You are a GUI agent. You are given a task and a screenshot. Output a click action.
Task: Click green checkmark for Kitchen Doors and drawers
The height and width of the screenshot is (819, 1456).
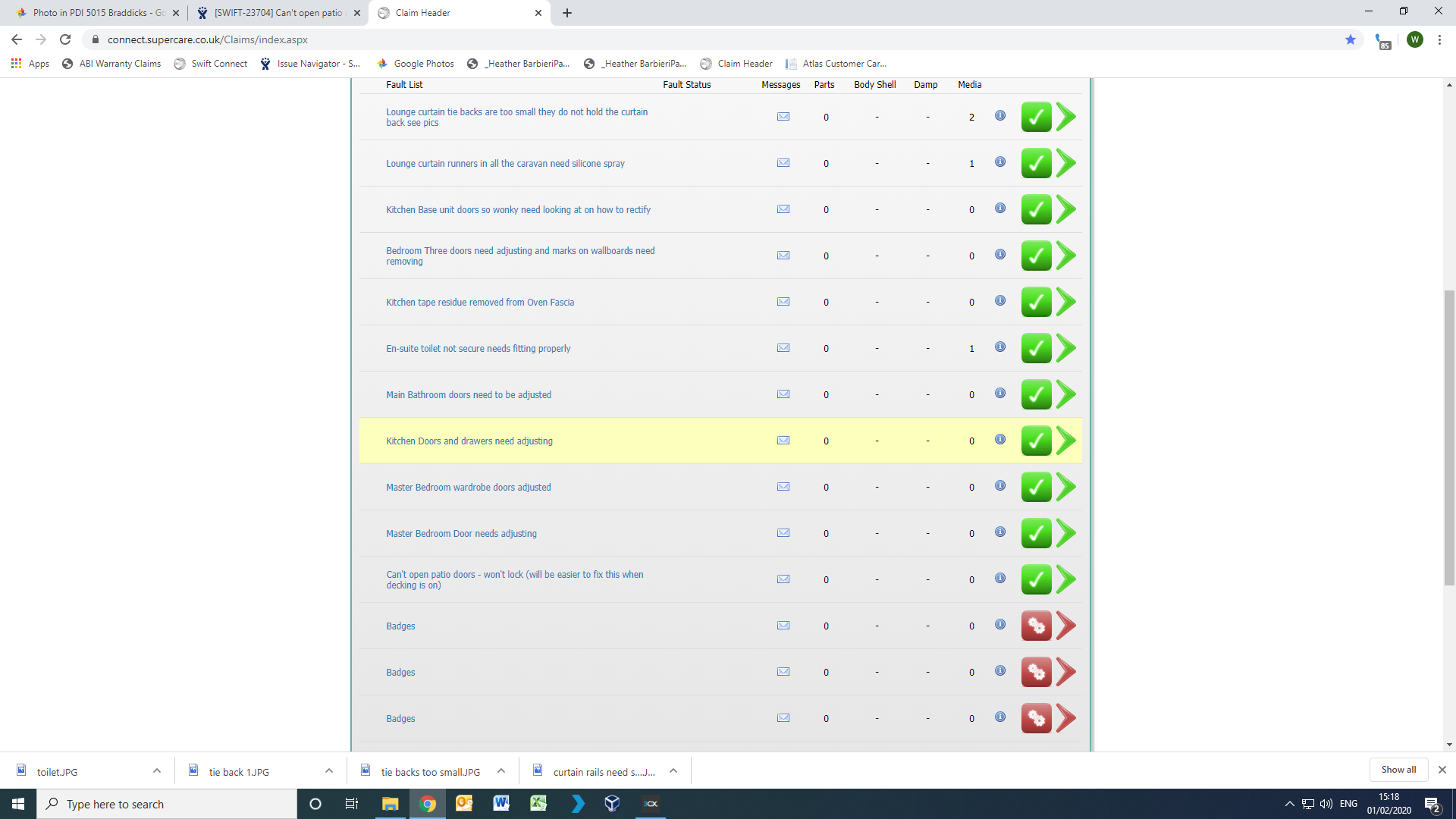(x=1036, y=441)
